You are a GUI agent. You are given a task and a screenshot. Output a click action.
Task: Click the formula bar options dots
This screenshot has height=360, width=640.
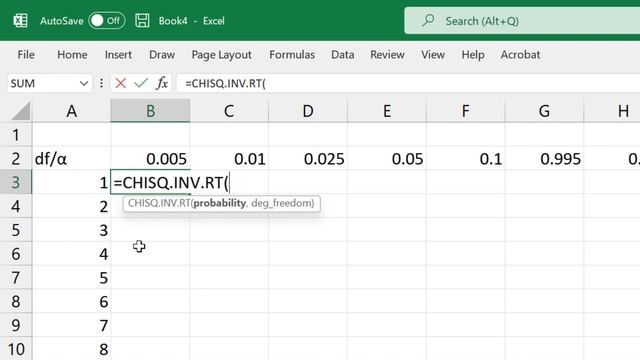tap(101, 83)
